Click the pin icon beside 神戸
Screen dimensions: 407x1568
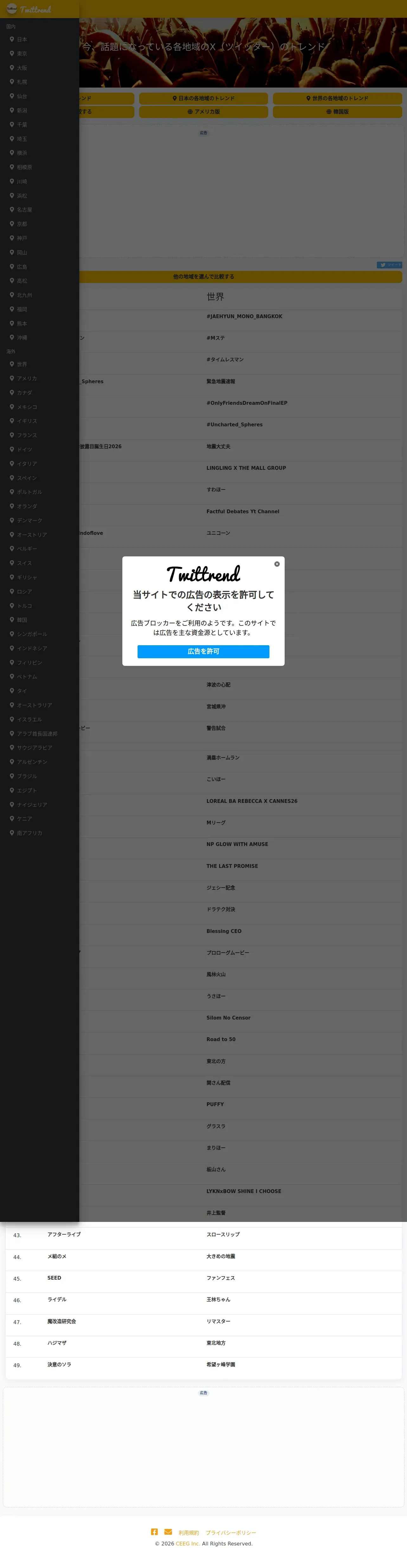click(x=11, y=238)
